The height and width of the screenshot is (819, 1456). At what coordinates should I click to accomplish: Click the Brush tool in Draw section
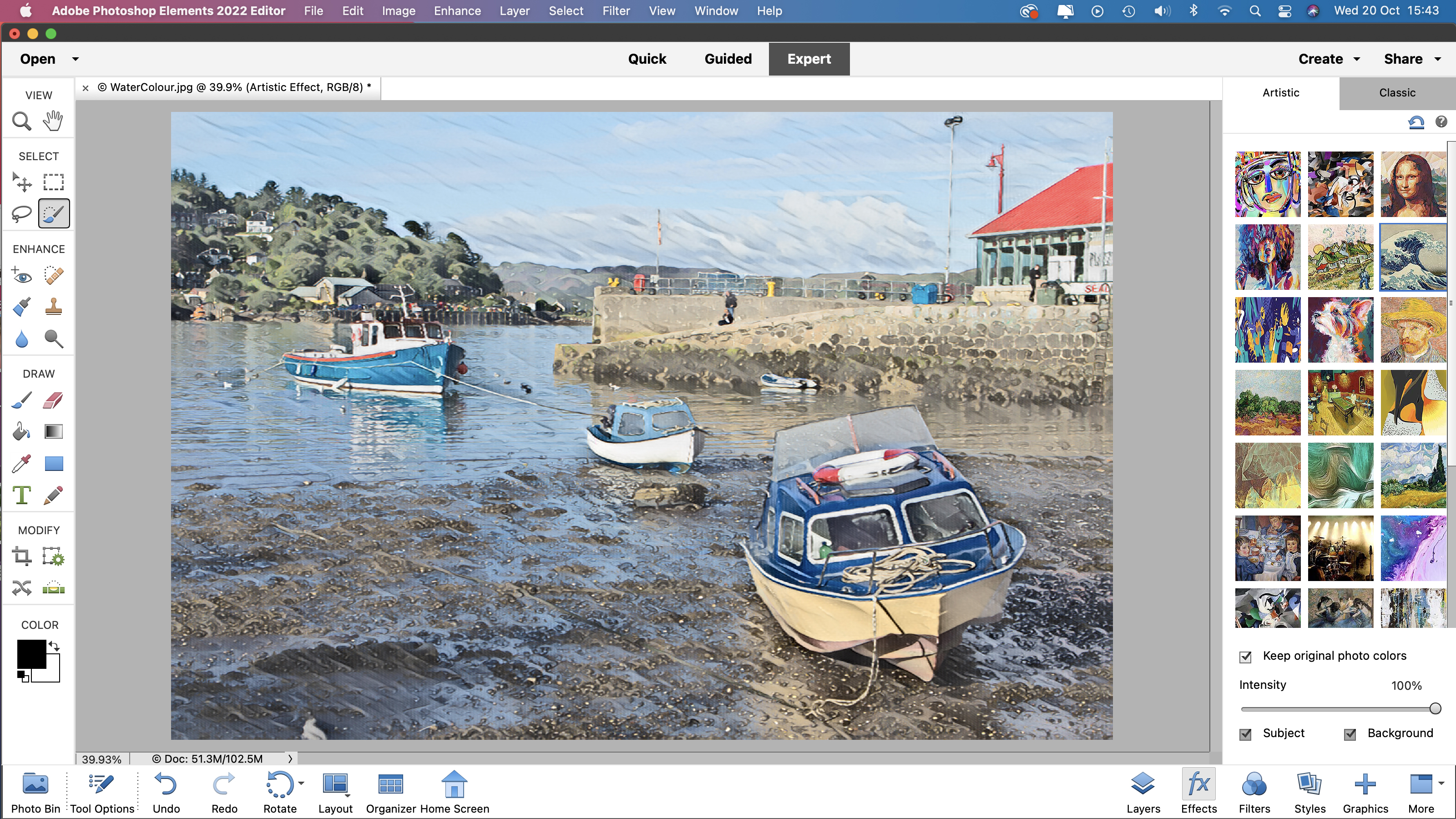[22, 401]
